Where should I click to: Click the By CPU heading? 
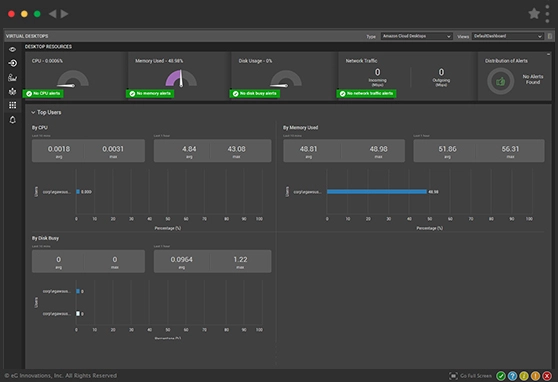[x=40, y=127]
